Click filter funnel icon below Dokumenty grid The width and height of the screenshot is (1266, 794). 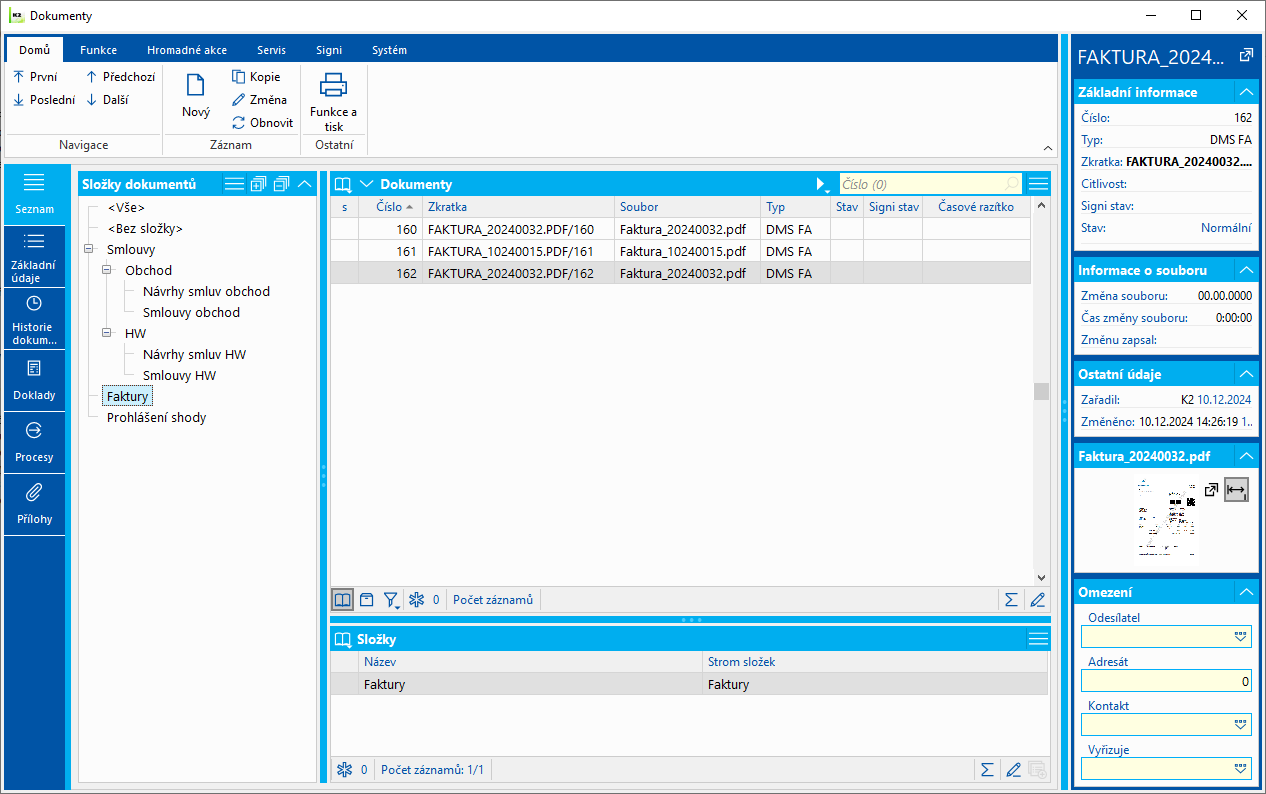click(392, 600)
